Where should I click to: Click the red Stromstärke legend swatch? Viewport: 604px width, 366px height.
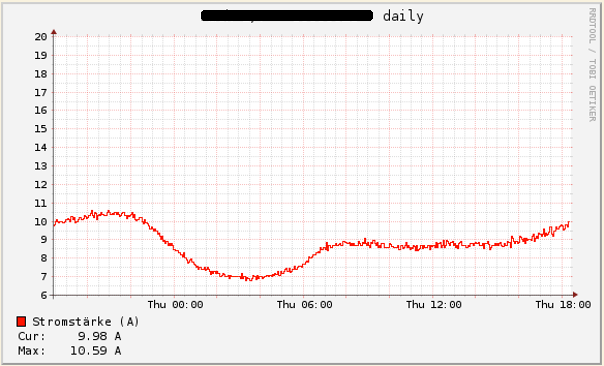pyautogui.click(x=22, y=321)
